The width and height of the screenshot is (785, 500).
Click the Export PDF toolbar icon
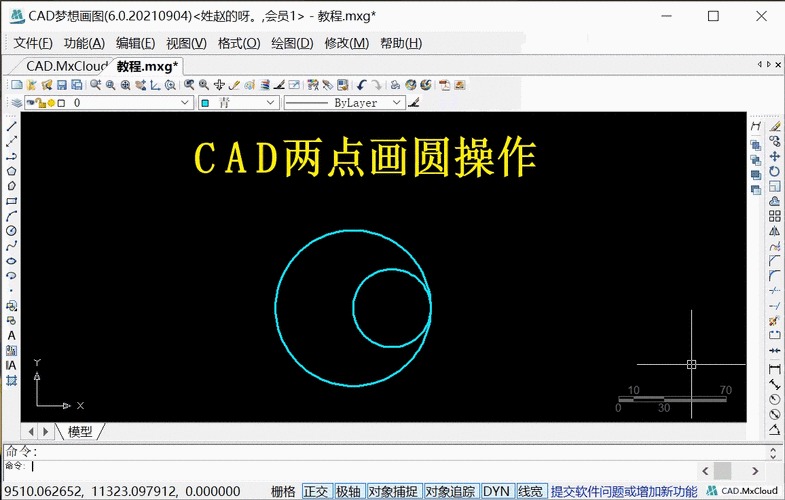click(x=445, y=85)
